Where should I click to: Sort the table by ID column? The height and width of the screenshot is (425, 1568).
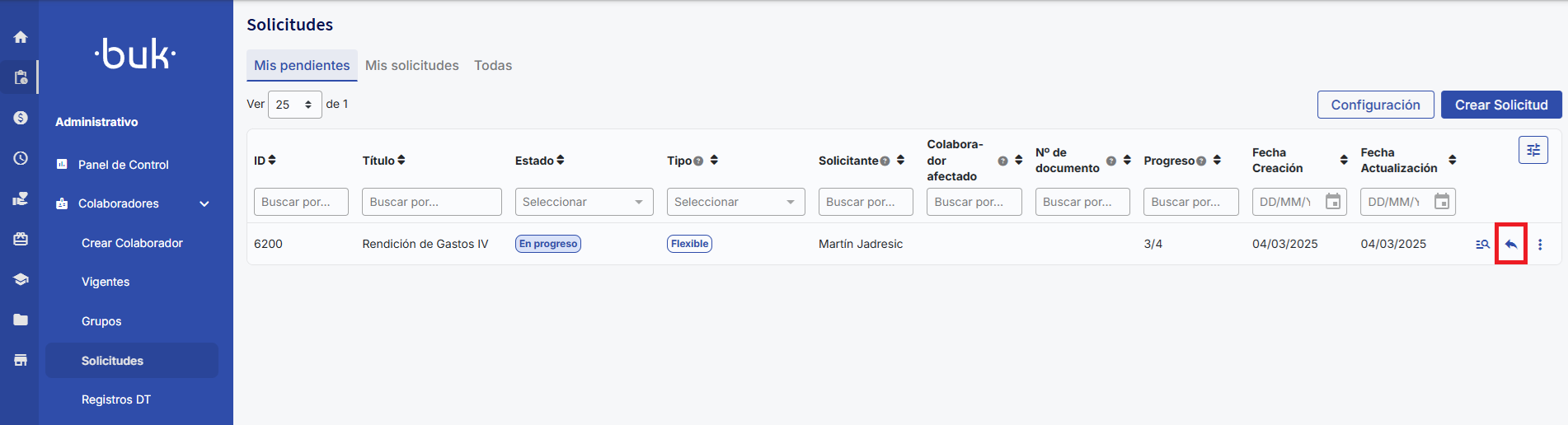click(x=272, y=160)
